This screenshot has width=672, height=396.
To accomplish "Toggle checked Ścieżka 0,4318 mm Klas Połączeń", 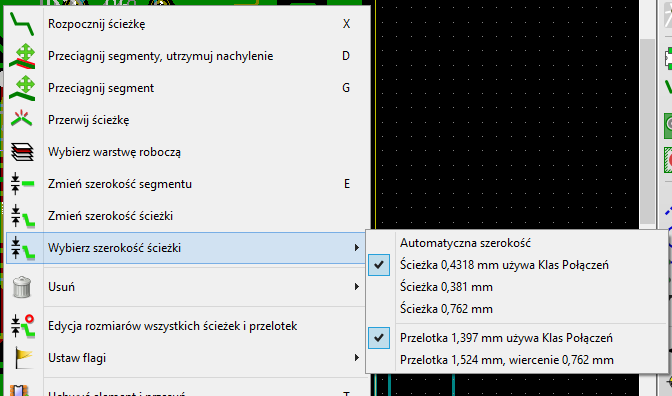I will (504, 265).
